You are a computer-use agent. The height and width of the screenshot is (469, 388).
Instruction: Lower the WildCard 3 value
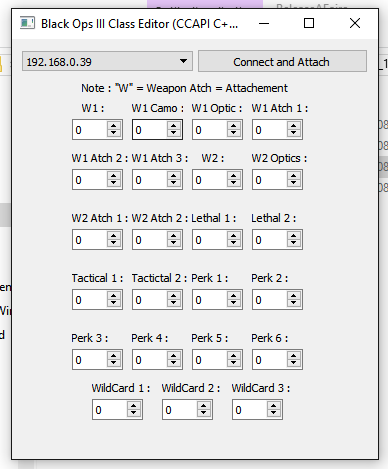[274, 413]
